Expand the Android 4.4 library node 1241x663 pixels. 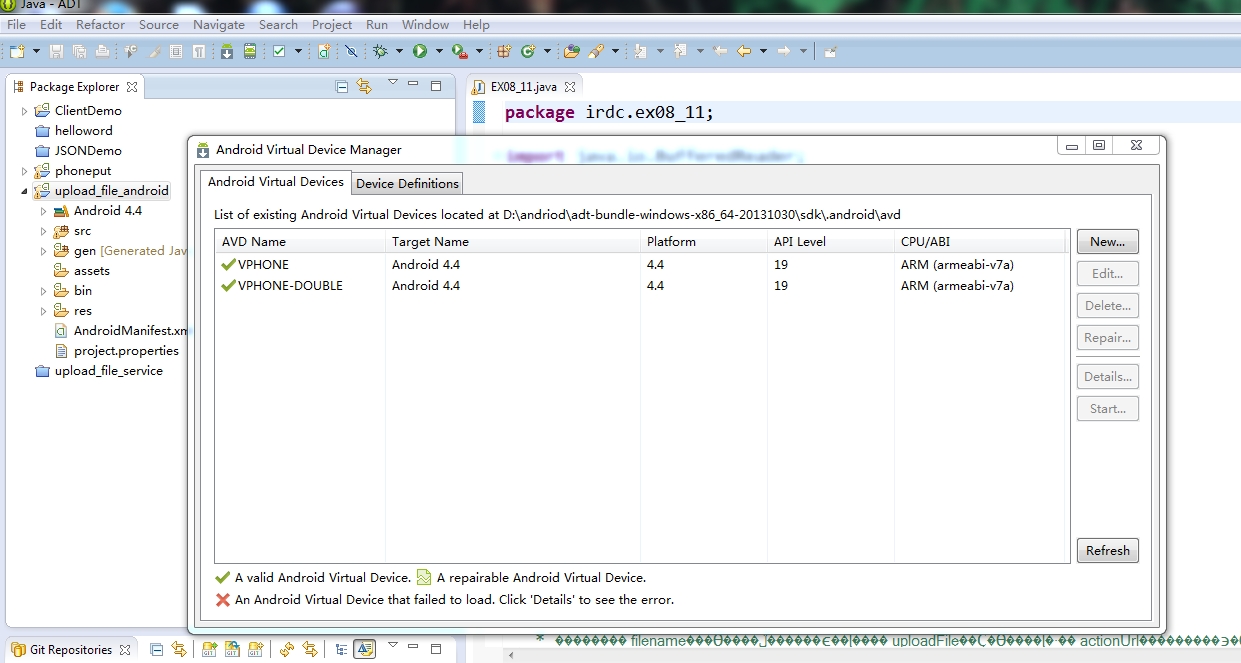(x=44, y=211)
